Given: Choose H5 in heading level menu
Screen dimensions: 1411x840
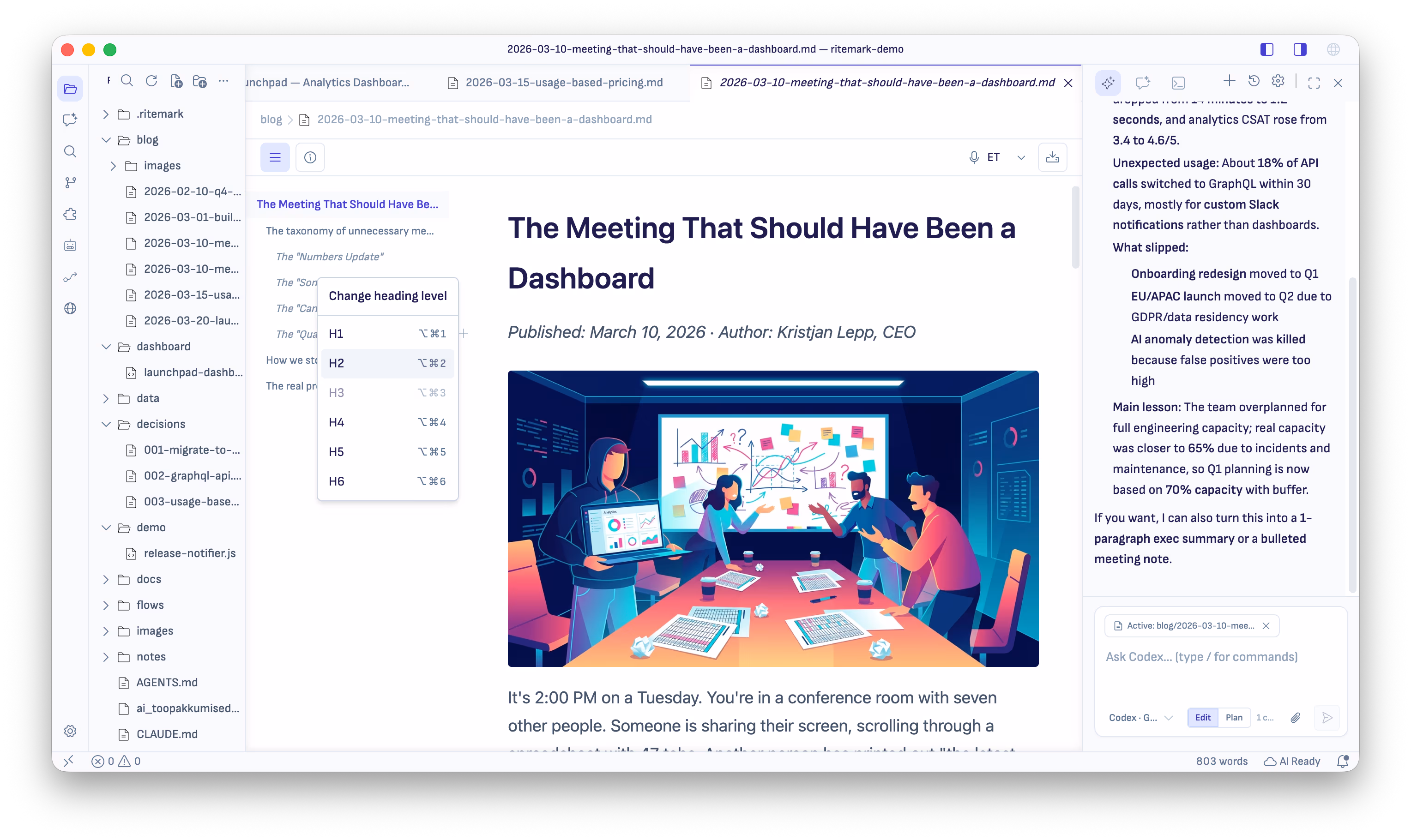Looking at the screenshot, I should [x=387, y=452].
